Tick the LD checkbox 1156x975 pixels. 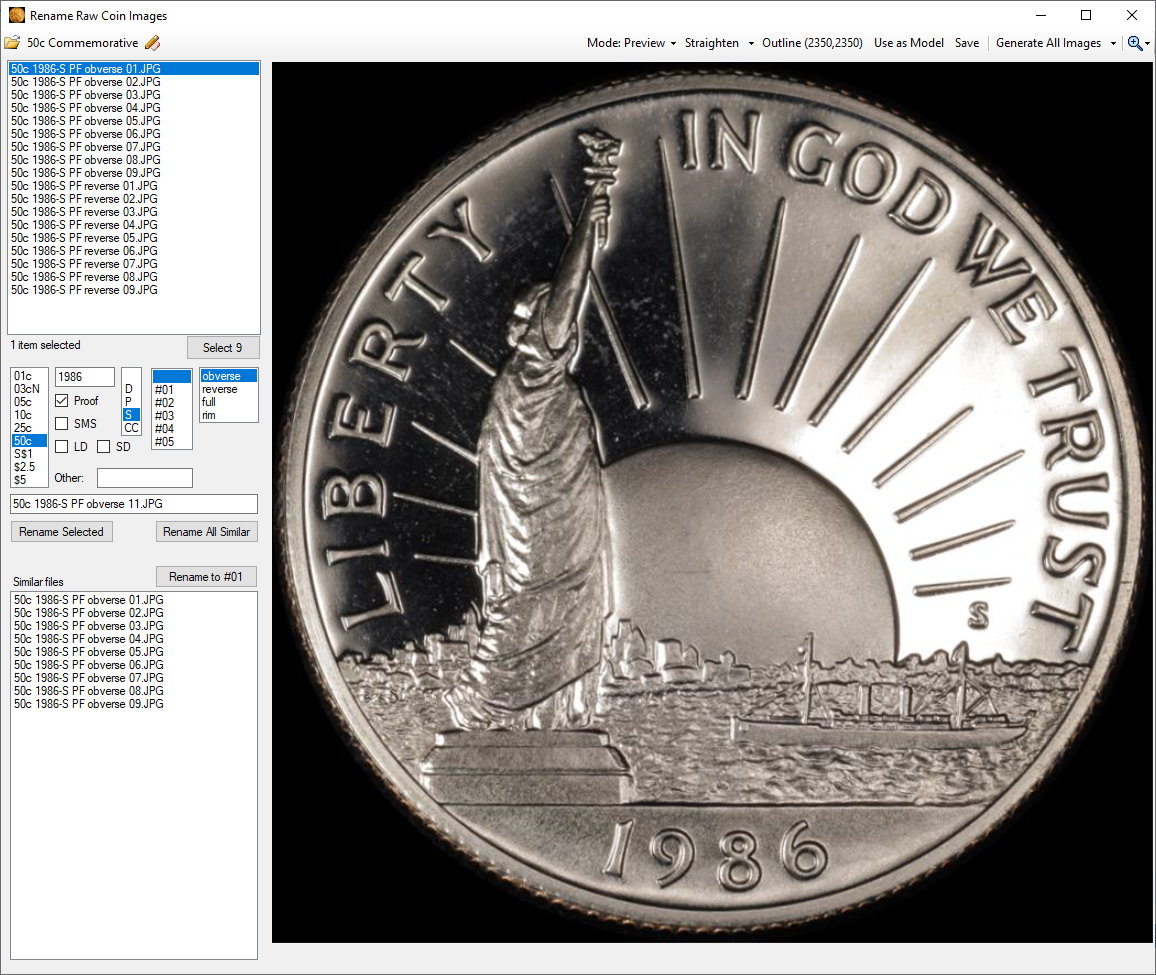pyautogui.click(x=61, y=447)
